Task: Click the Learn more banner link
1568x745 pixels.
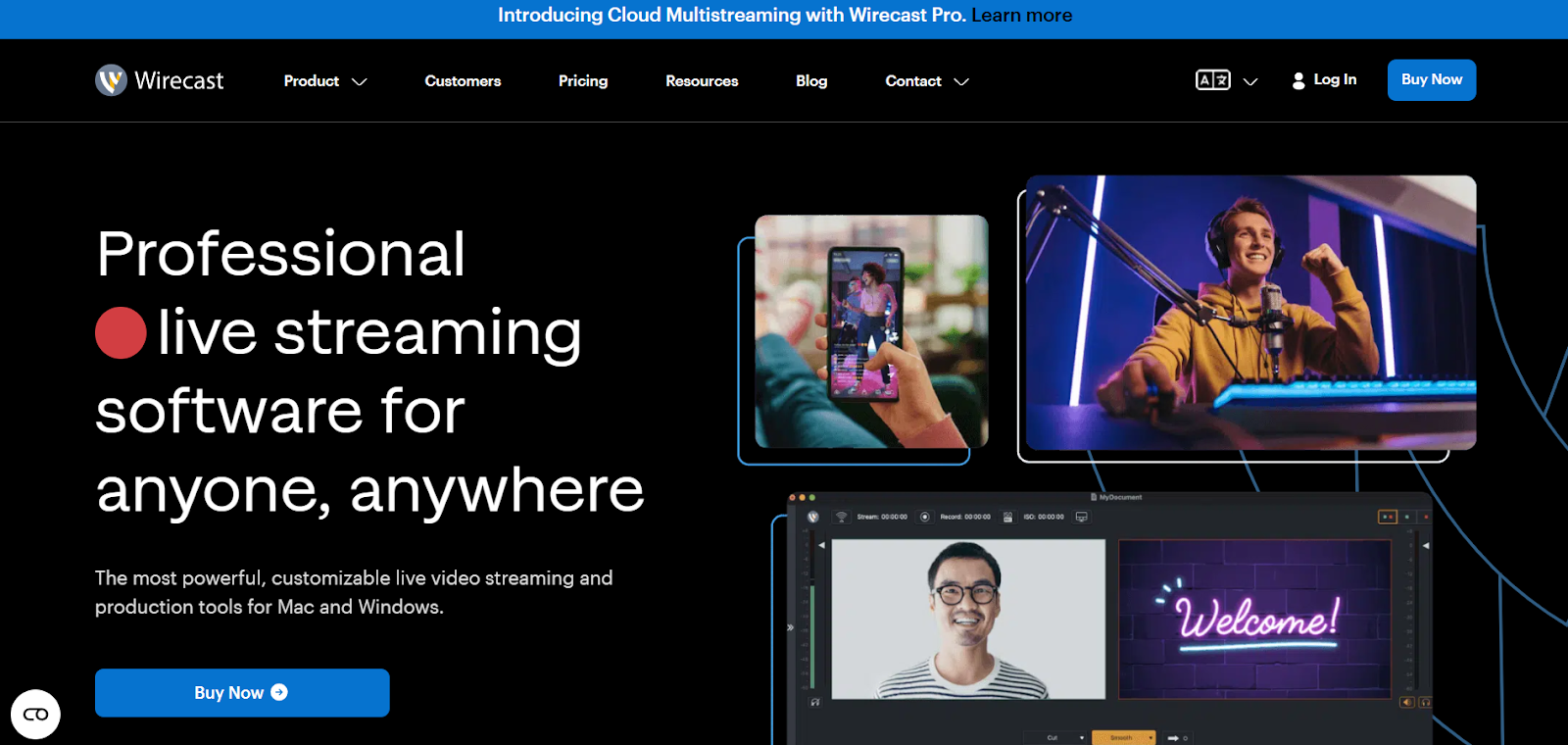Action: (1021, 16)
